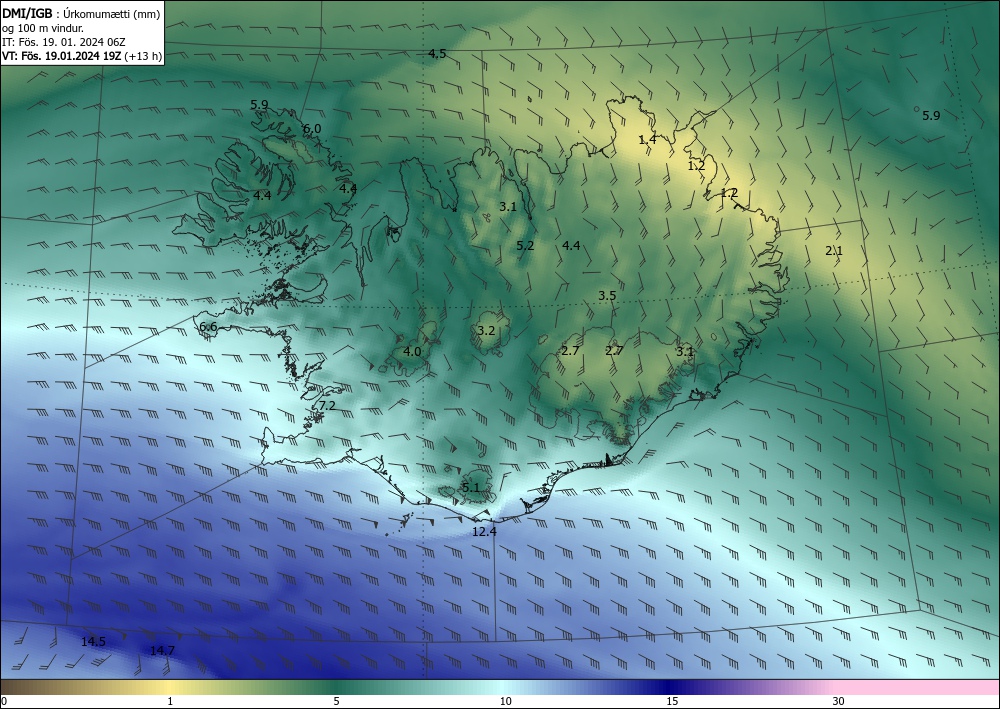Click the '5' tick on the color scale

click(336, 701)
